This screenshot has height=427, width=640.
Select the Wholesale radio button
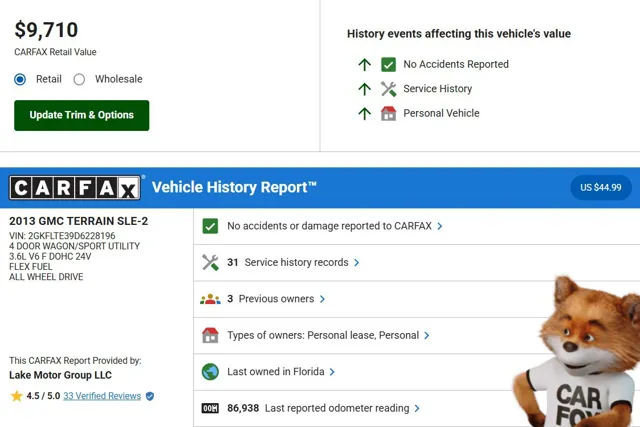pyautogui.click(x=79, y=80)
